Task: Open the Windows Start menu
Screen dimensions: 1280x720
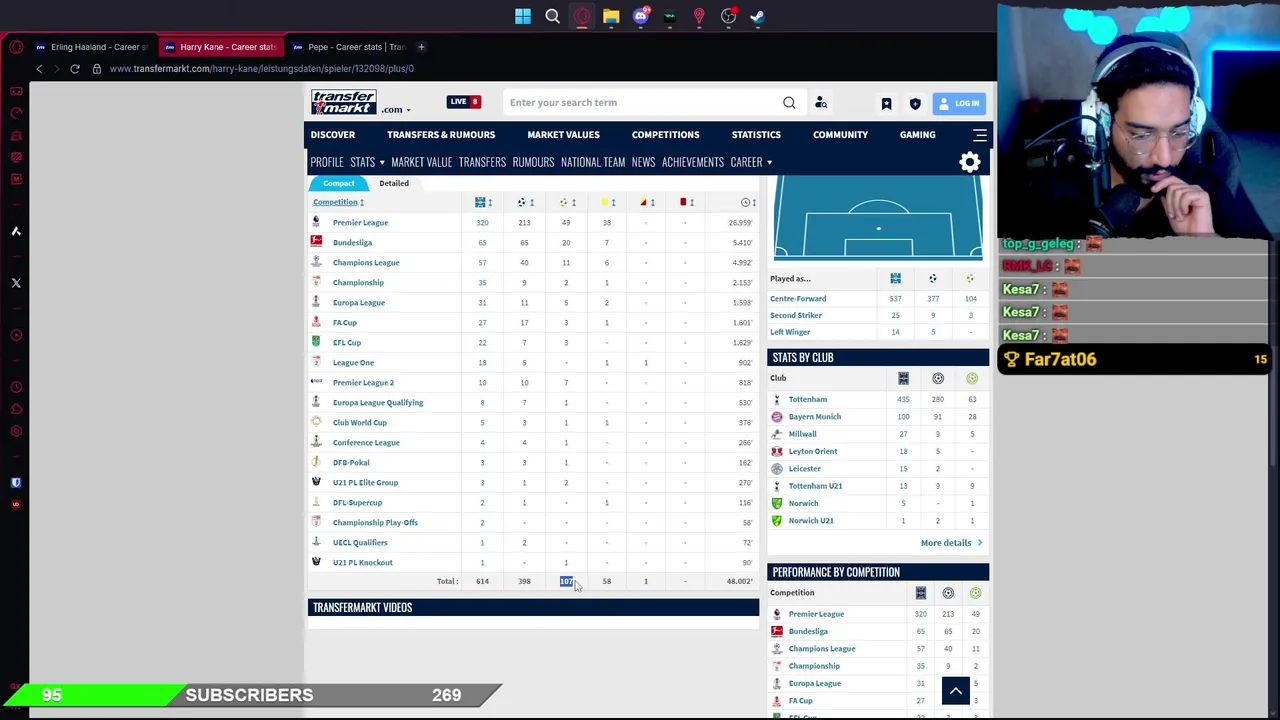Action: click(523, 16)
